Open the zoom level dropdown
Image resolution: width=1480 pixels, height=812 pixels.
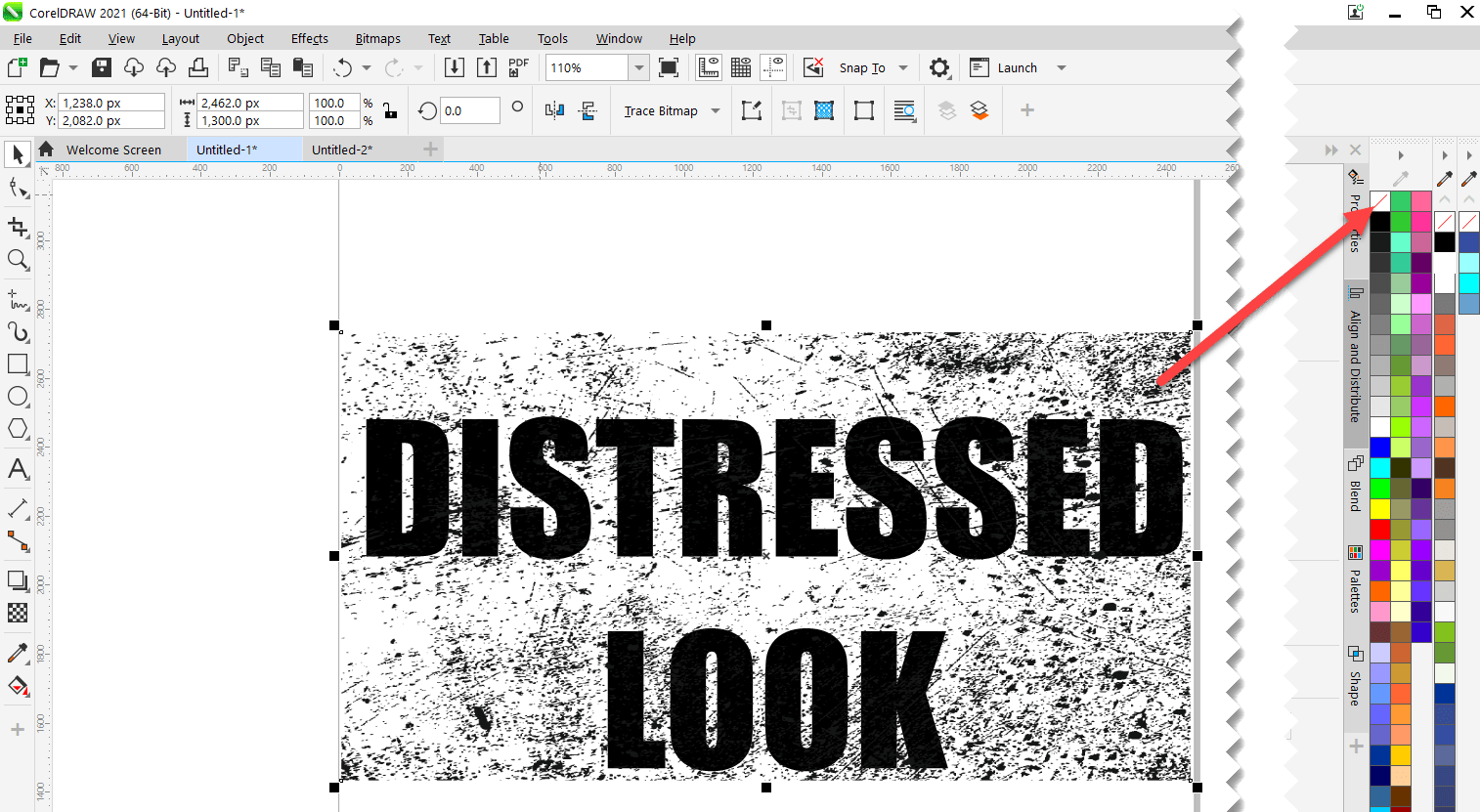tap(638, 67)
